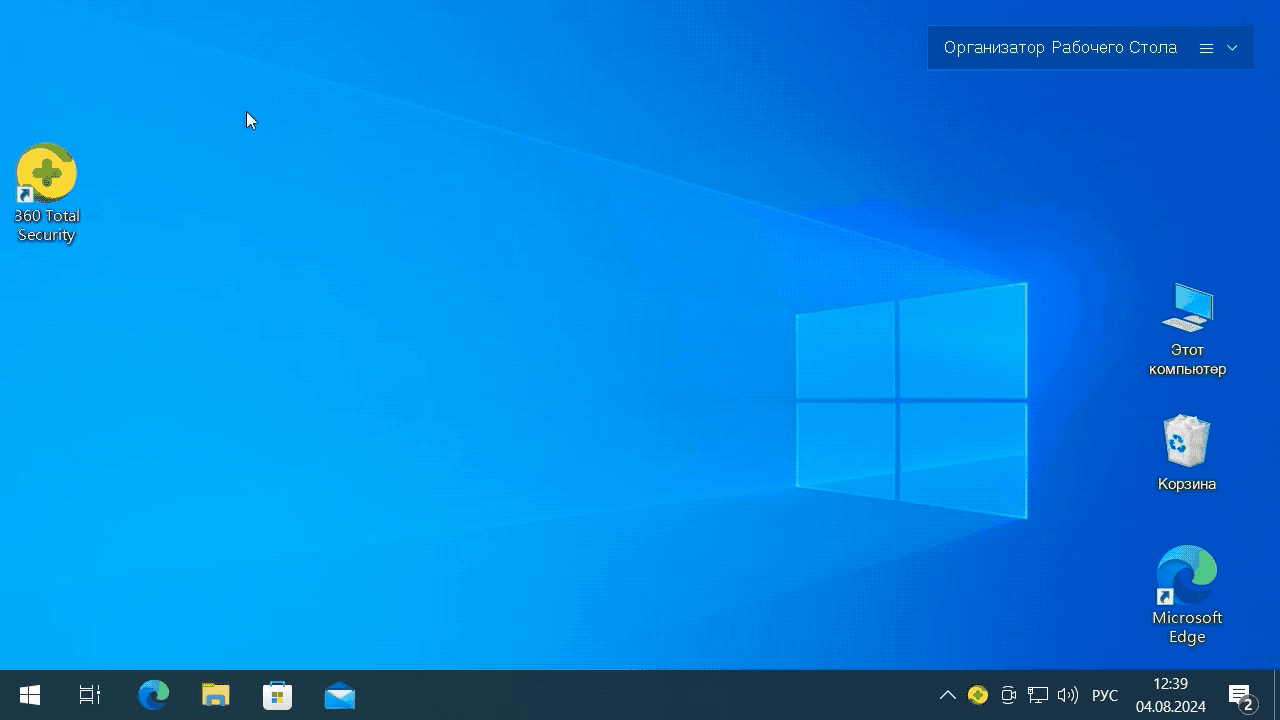Switch input language via РУС indicator
Viewport: 1280px width, 720px height.
click(x=1104, y=695)
